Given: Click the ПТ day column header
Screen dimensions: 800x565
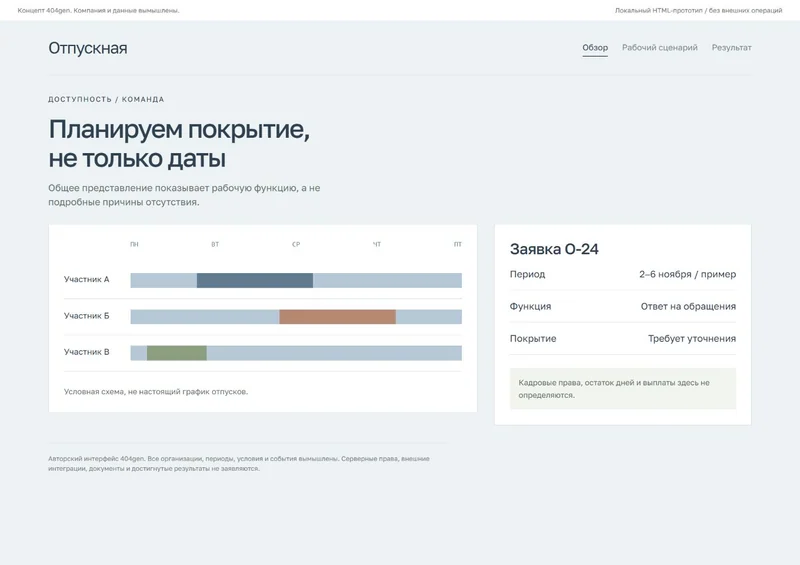Looking at the screenshot, I should [x=458, y=244].
